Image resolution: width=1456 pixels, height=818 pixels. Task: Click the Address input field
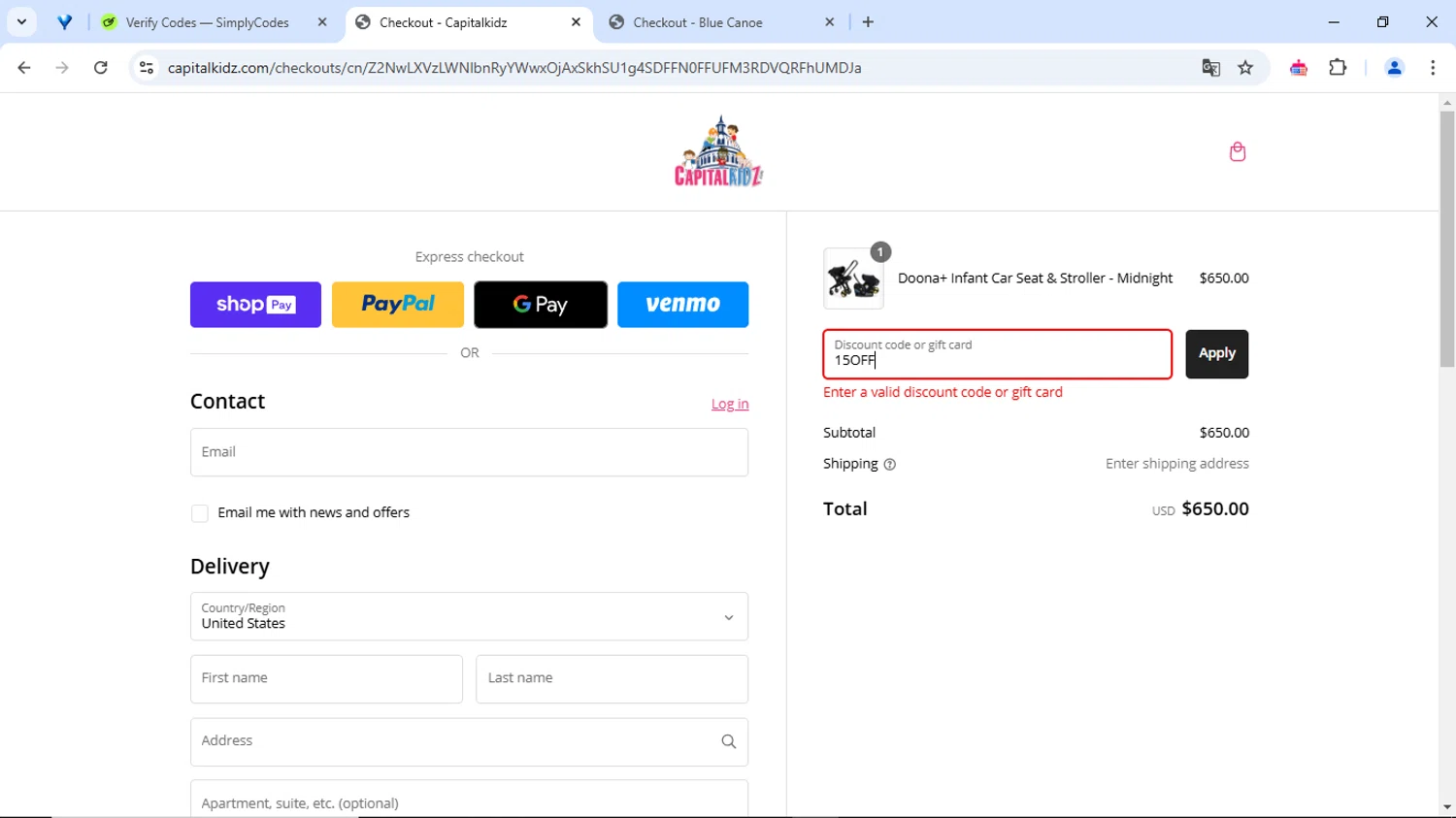click(469, 741)
